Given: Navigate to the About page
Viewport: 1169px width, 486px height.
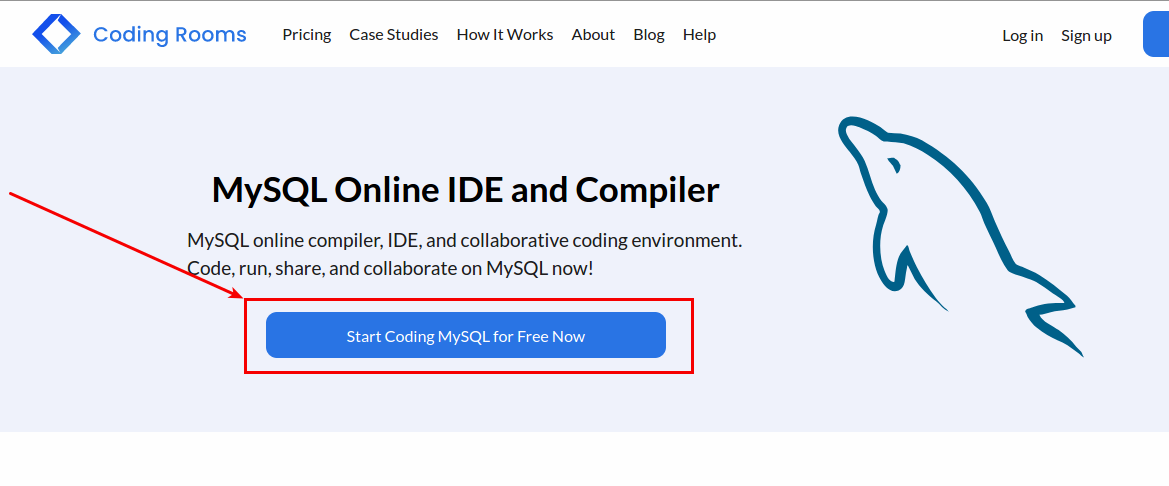Looking at the screenshot, I should coord(593,35).
